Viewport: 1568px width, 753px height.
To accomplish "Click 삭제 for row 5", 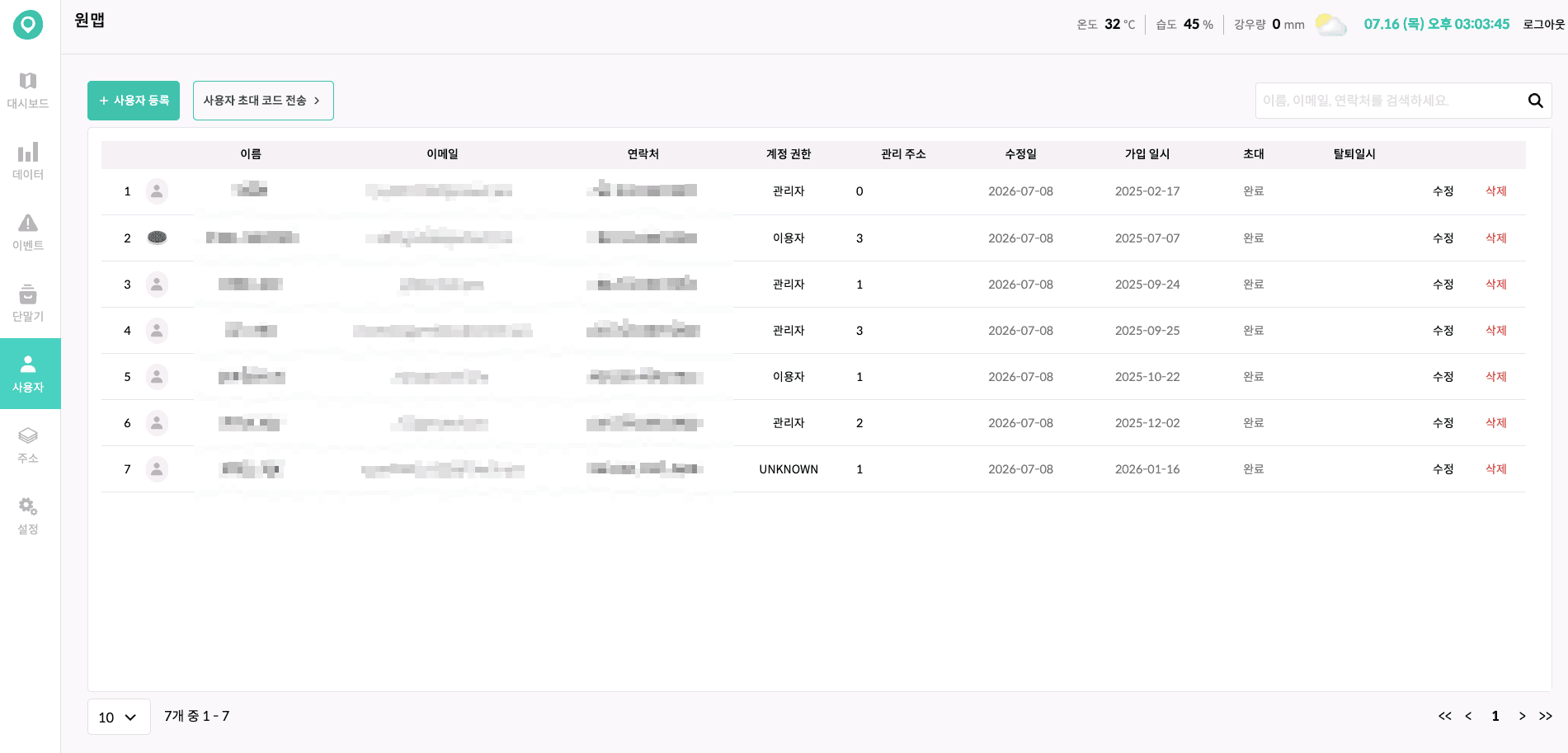I will pyautogui.click(x=1495, y=377).
